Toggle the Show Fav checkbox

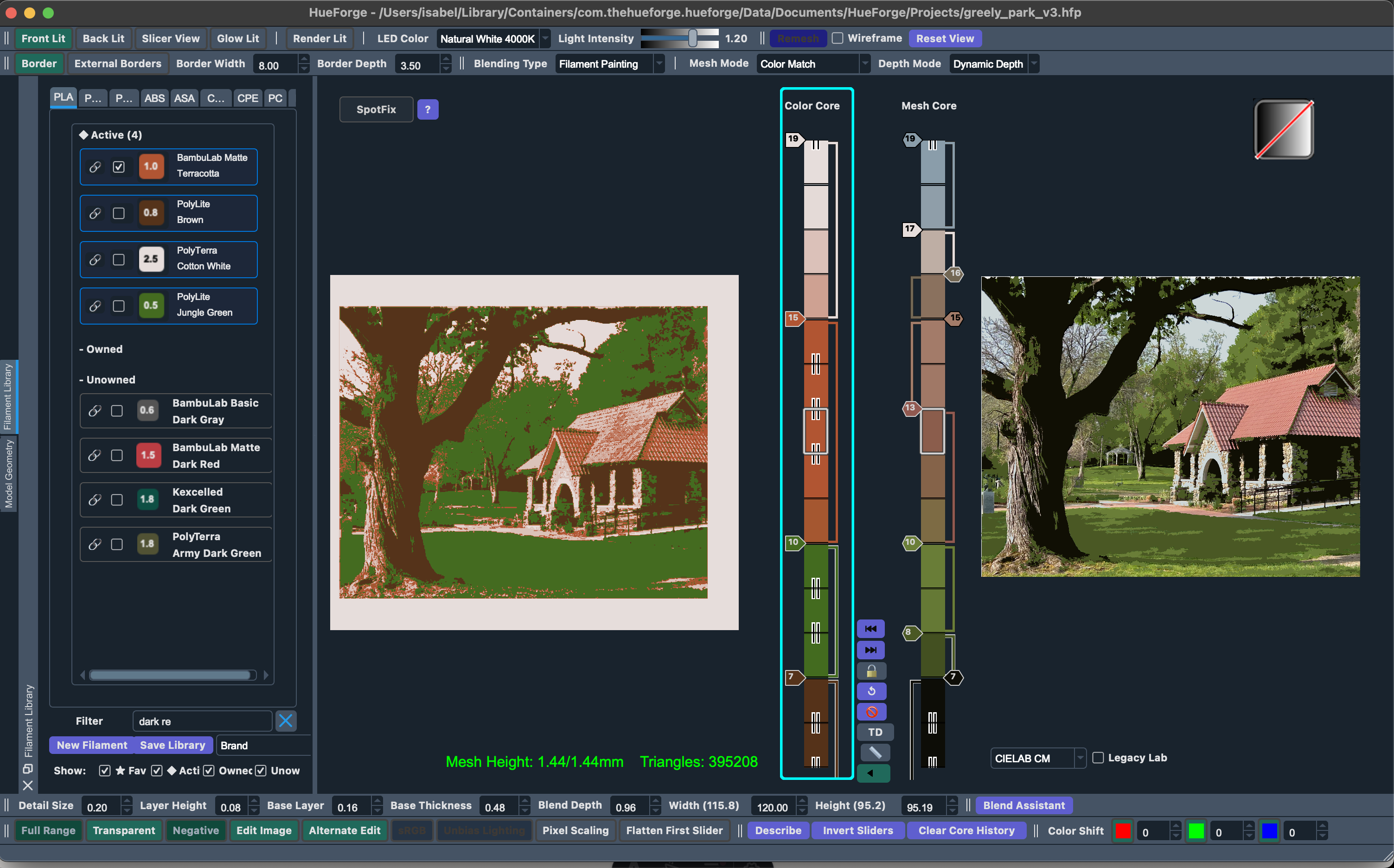pyautogui.click(x=104, y=771)
